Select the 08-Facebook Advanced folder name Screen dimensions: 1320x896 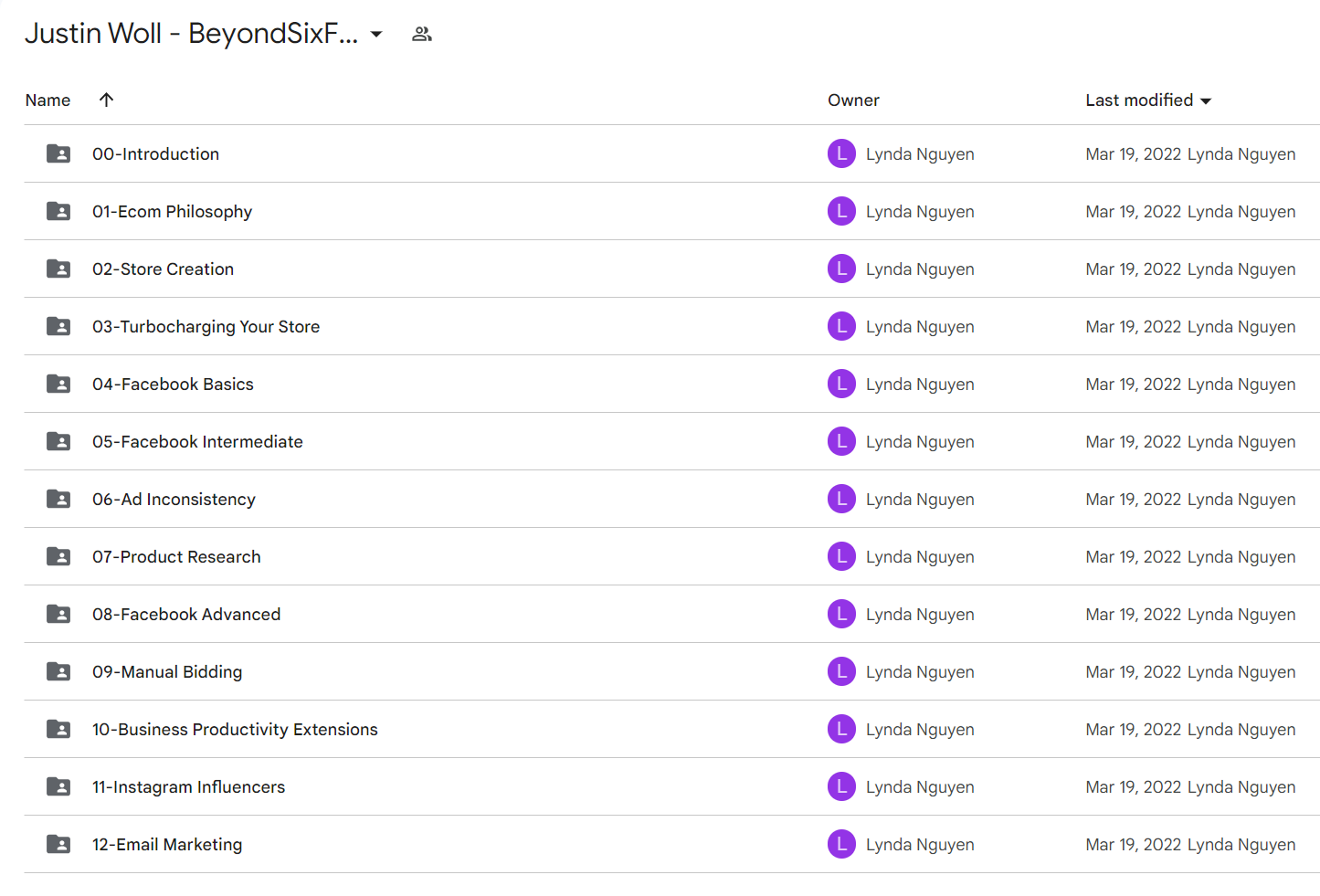point(186,615)
